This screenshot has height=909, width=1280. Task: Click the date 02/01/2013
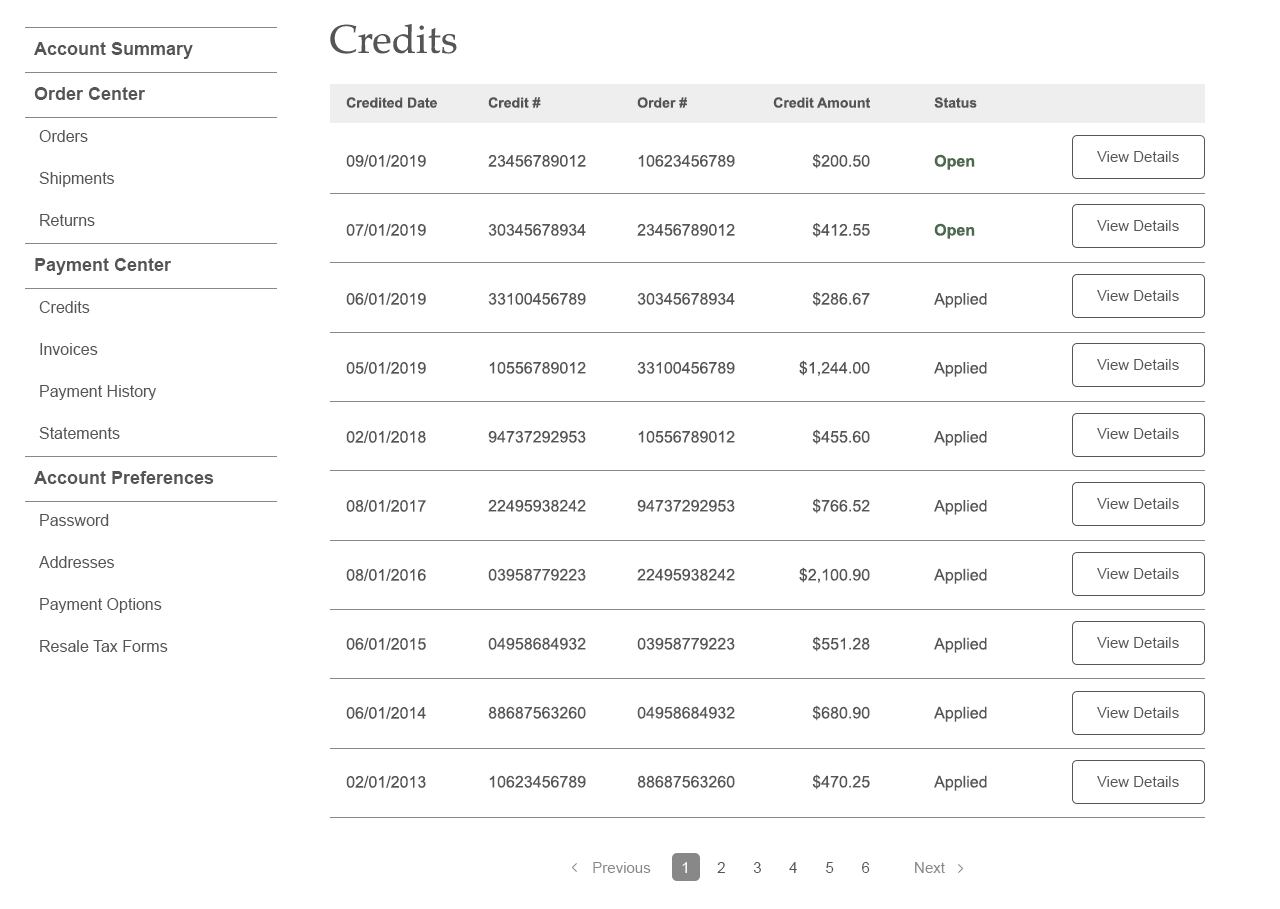pyautogui.click(x=386, y=782)
